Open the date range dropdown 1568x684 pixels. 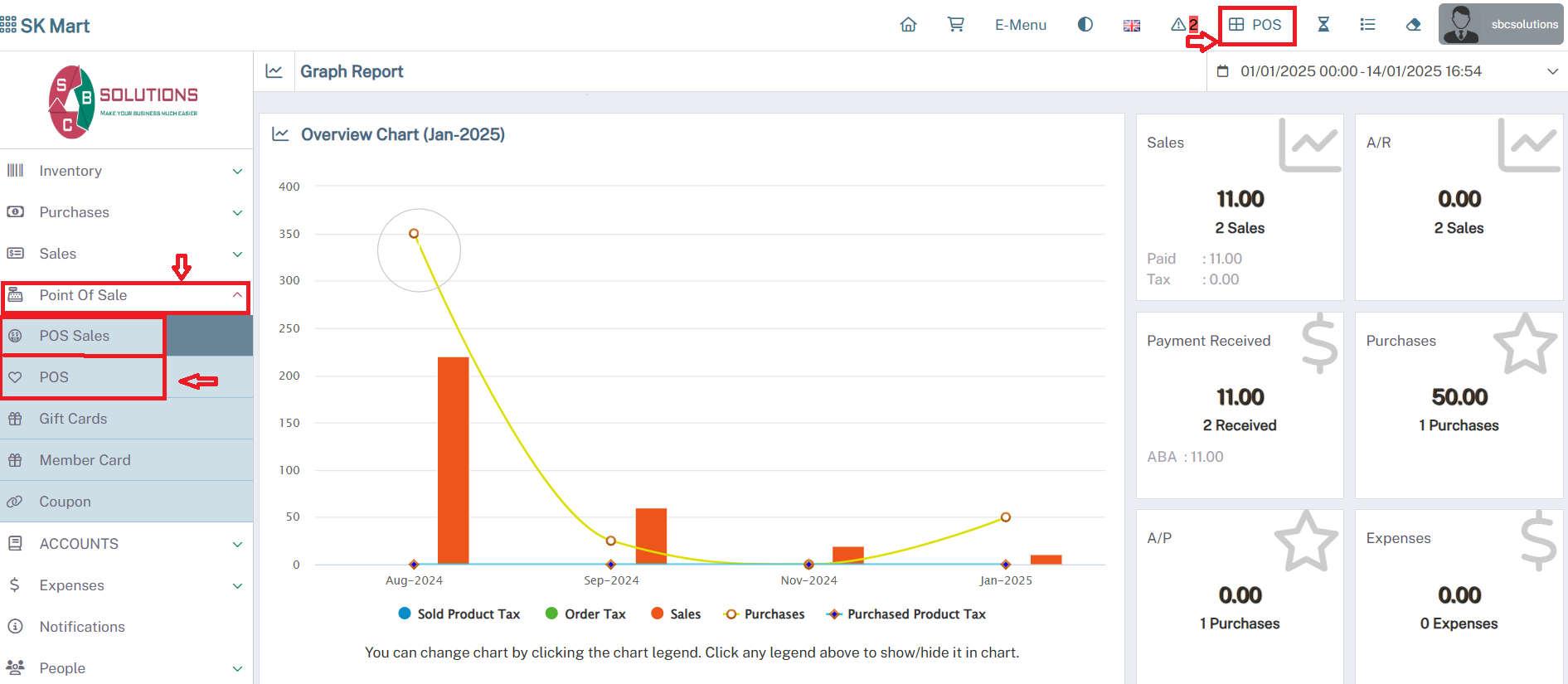(x=1386, y=71)
